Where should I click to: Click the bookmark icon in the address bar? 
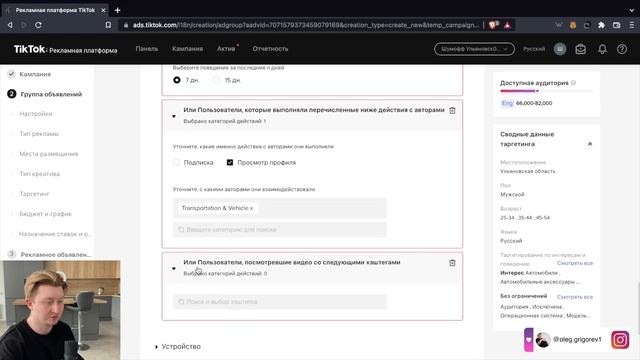click(x=108, y=25)
